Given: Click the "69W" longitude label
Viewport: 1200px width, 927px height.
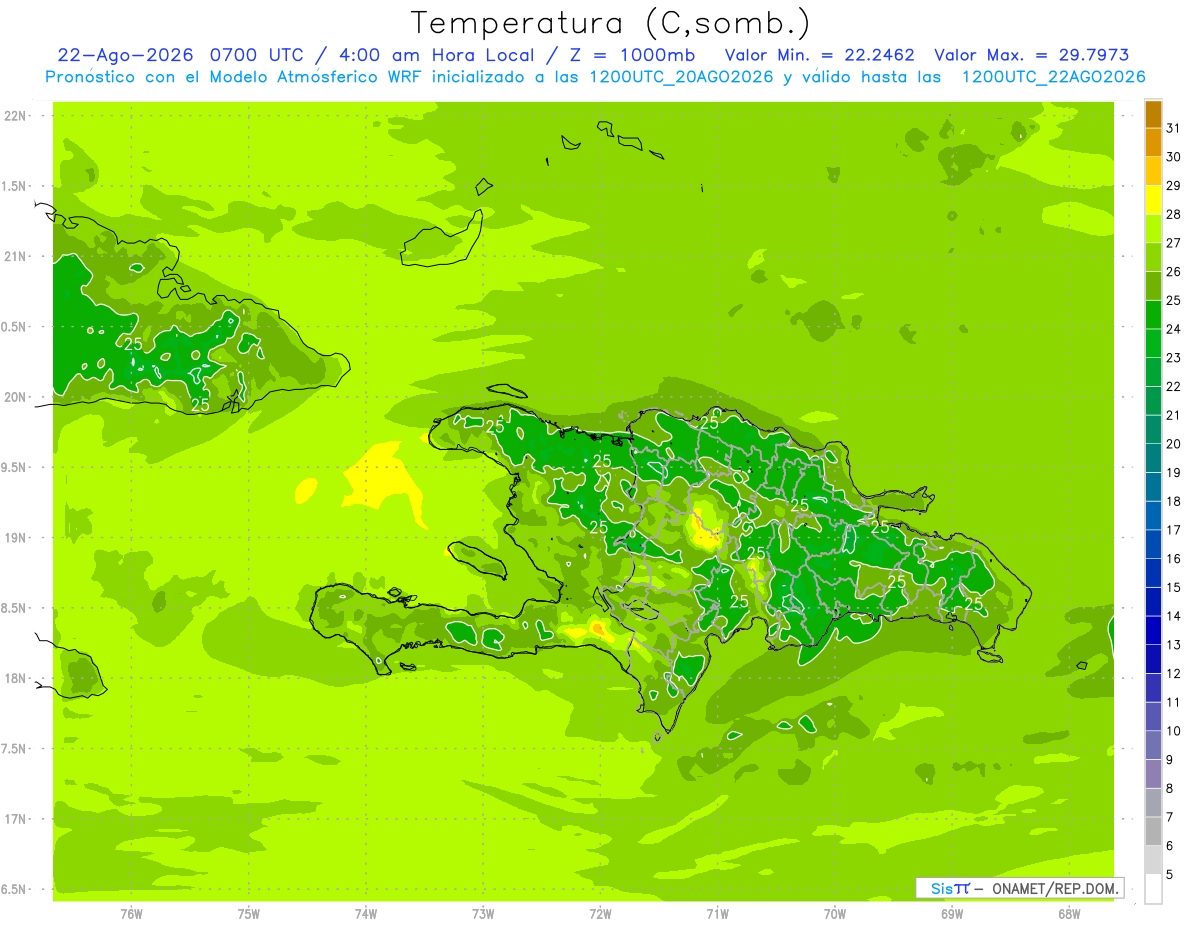Looking at the screenshot, I should [952, 914].
